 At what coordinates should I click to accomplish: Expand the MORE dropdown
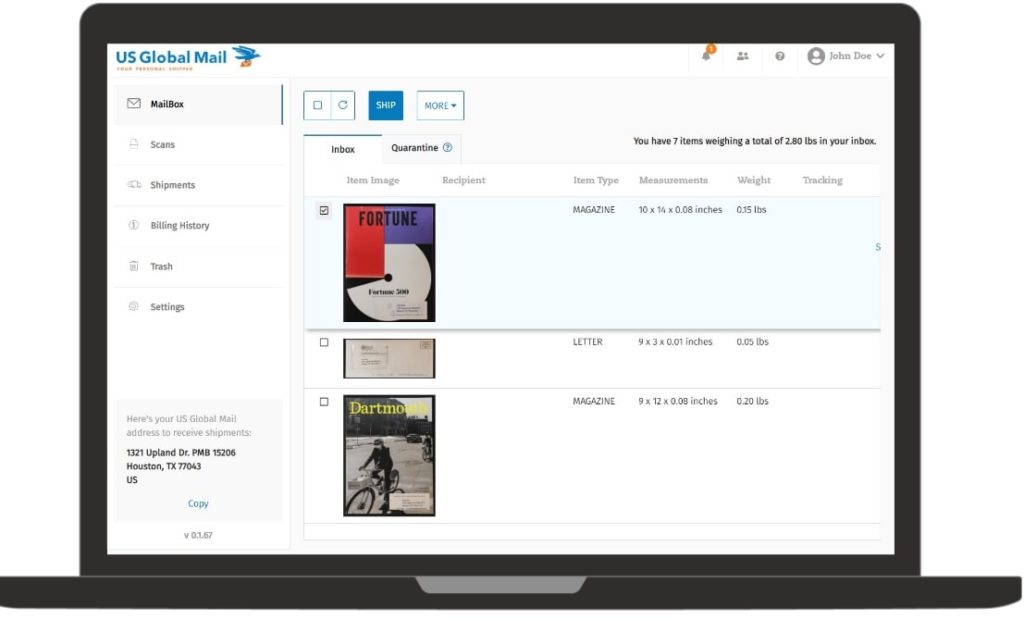[440, 106]
